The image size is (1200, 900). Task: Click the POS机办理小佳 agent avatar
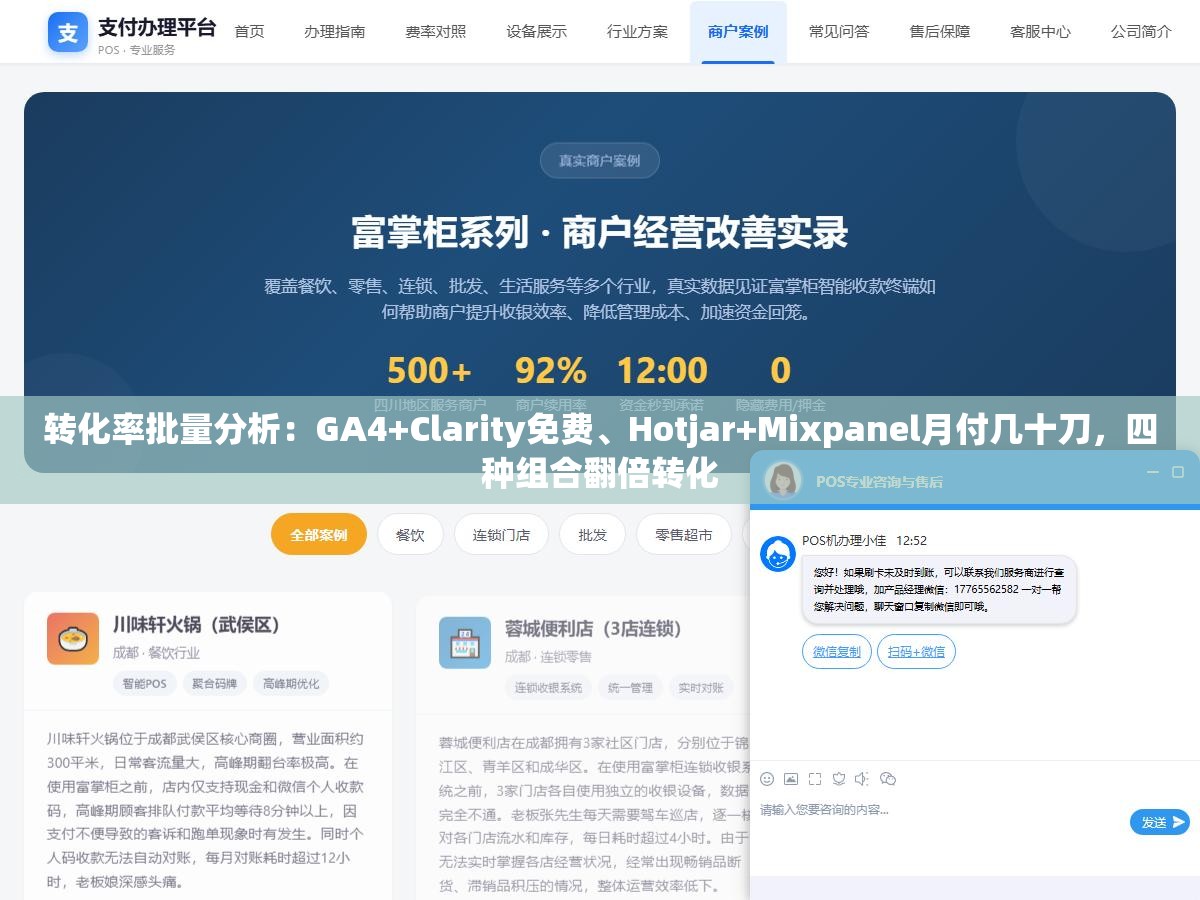pos(778,554)
